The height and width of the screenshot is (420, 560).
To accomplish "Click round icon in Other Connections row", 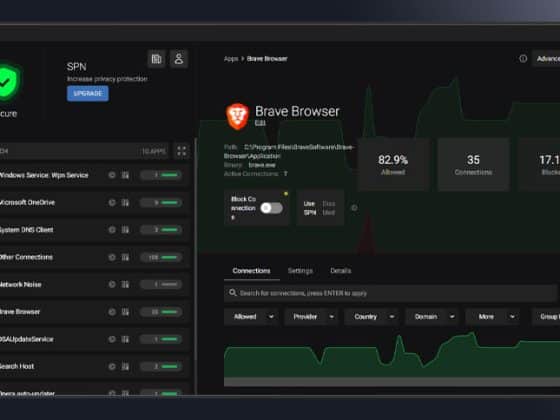I will [x=112, y=257].
